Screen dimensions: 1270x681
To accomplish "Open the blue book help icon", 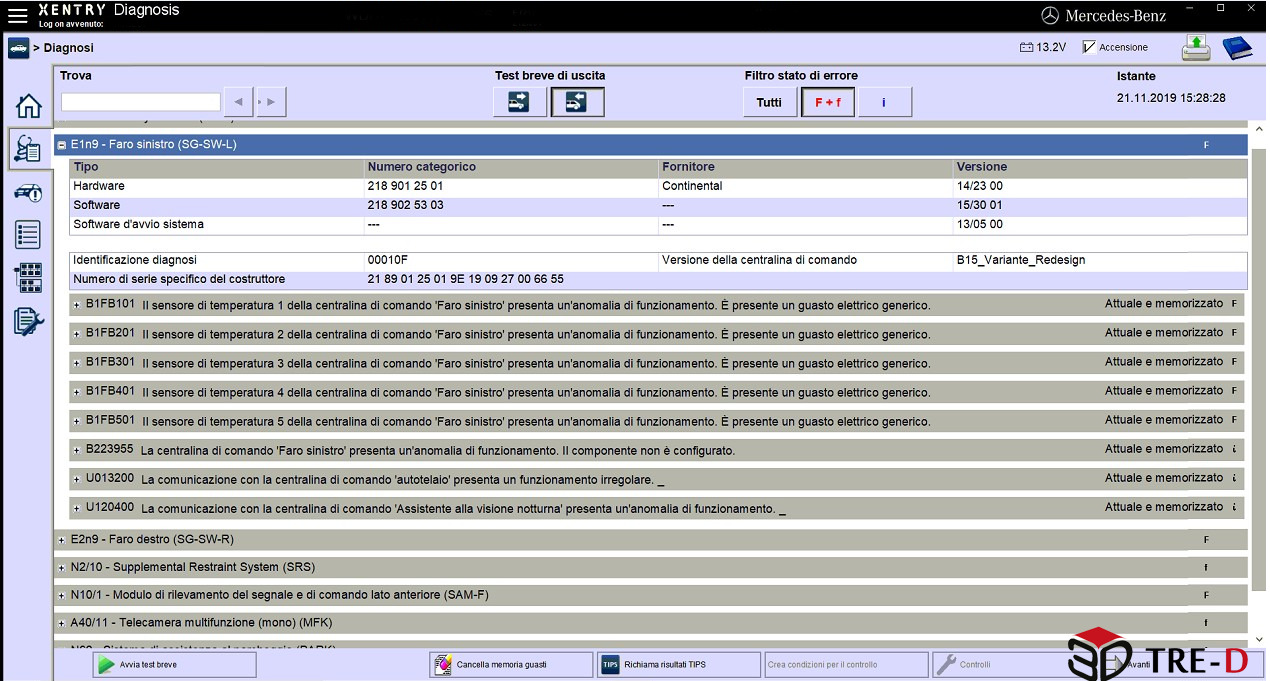I will (x=1237, y=47).
